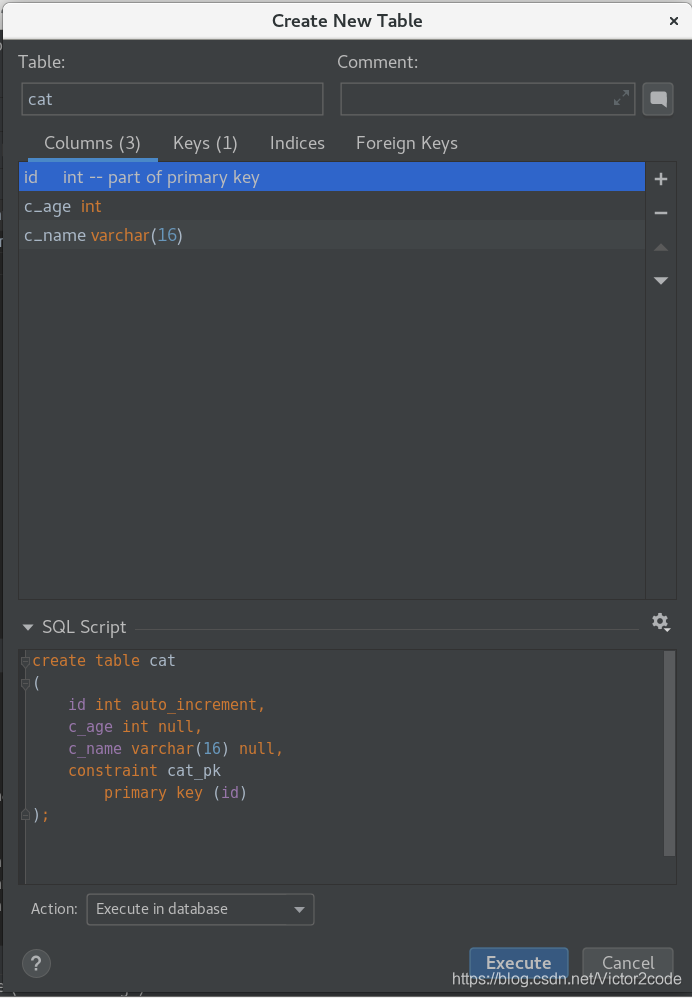Open the Foreign Keys tab
Screen dimensions: 692x998
pos(407,143)
